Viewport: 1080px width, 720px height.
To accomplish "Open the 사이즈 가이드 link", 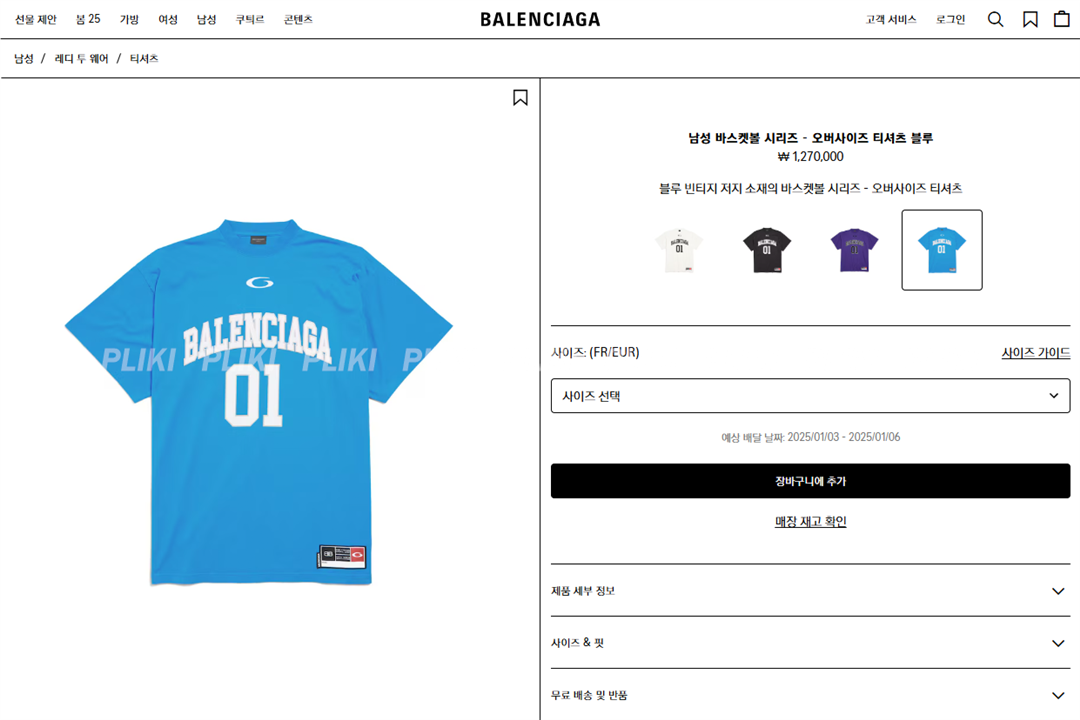I will [x=1035, y=353].
